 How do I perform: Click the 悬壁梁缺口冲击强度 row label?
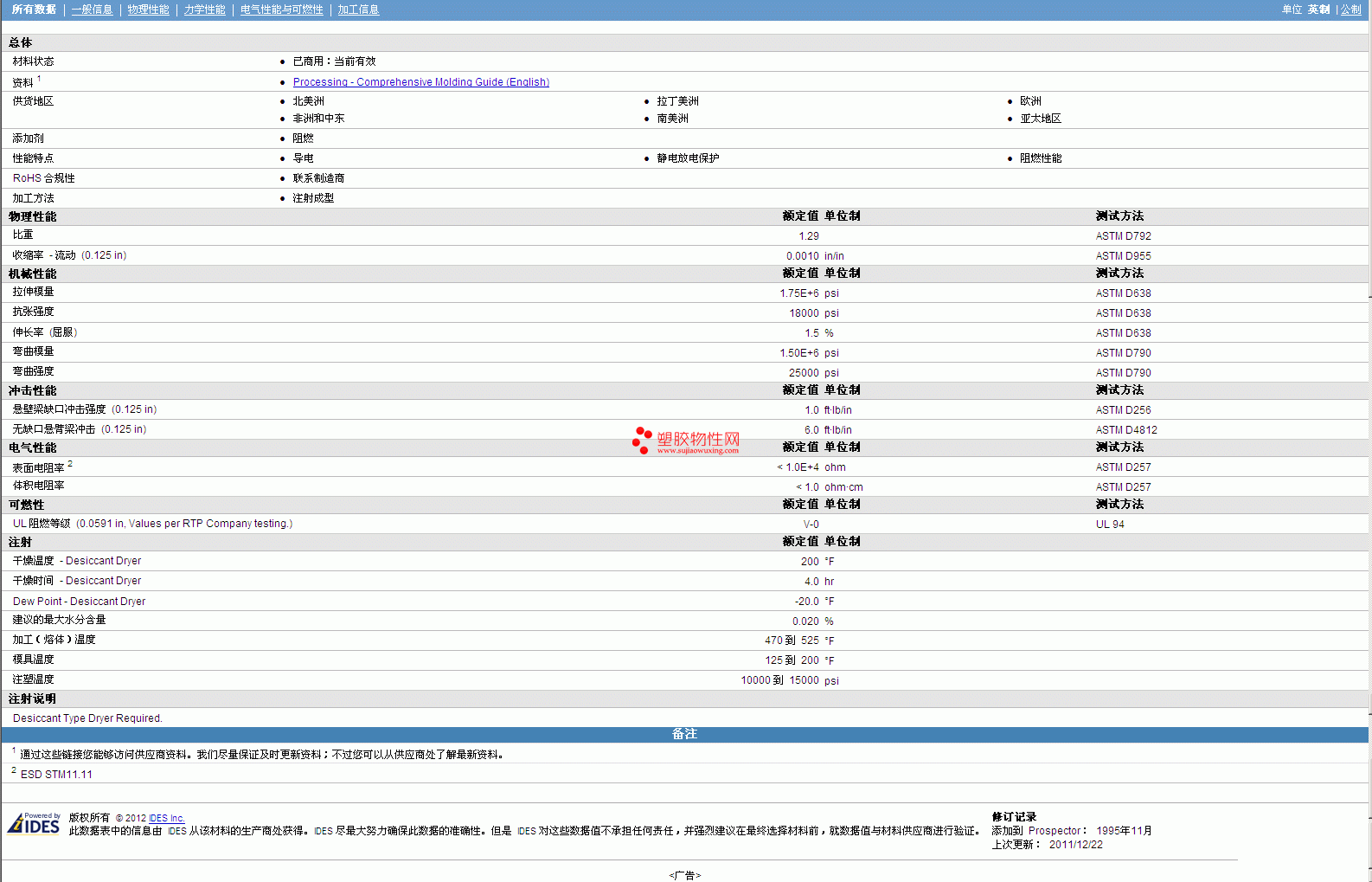point(59,409)
